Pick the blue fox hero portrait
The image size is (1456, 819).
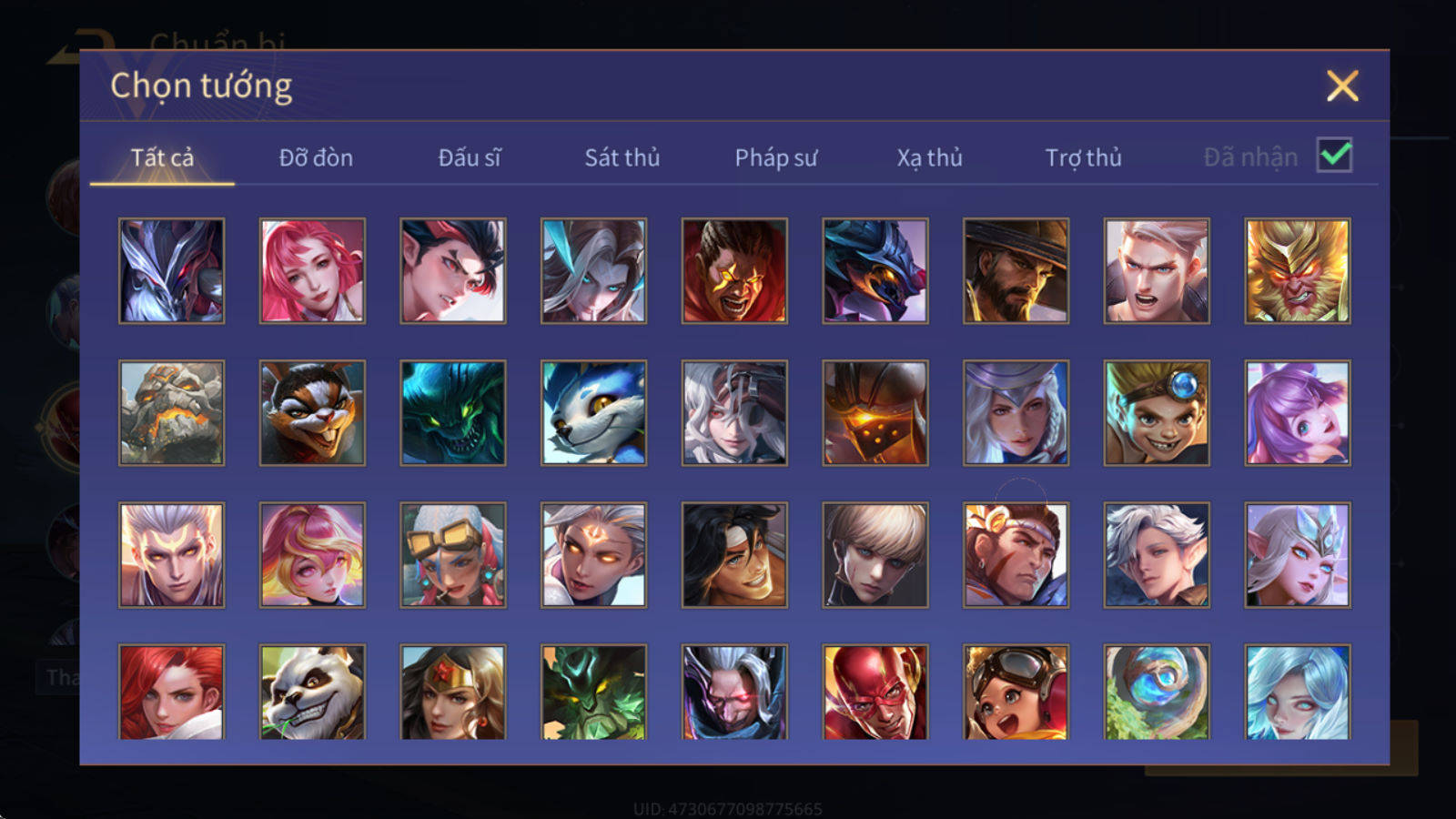pyautogui.click(x=593, y=412)
